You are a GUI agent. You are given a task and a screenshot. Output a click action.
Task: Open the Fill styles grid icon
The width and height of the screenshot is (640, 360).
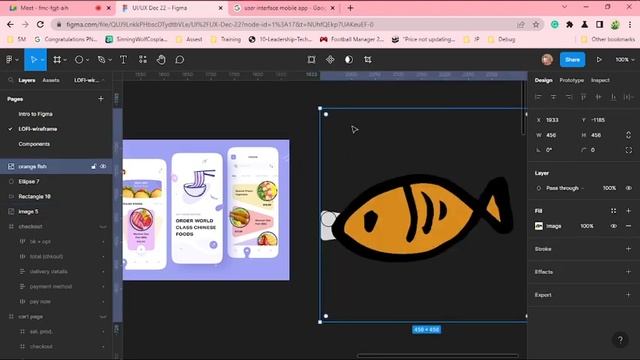click(x=613, y=211)
